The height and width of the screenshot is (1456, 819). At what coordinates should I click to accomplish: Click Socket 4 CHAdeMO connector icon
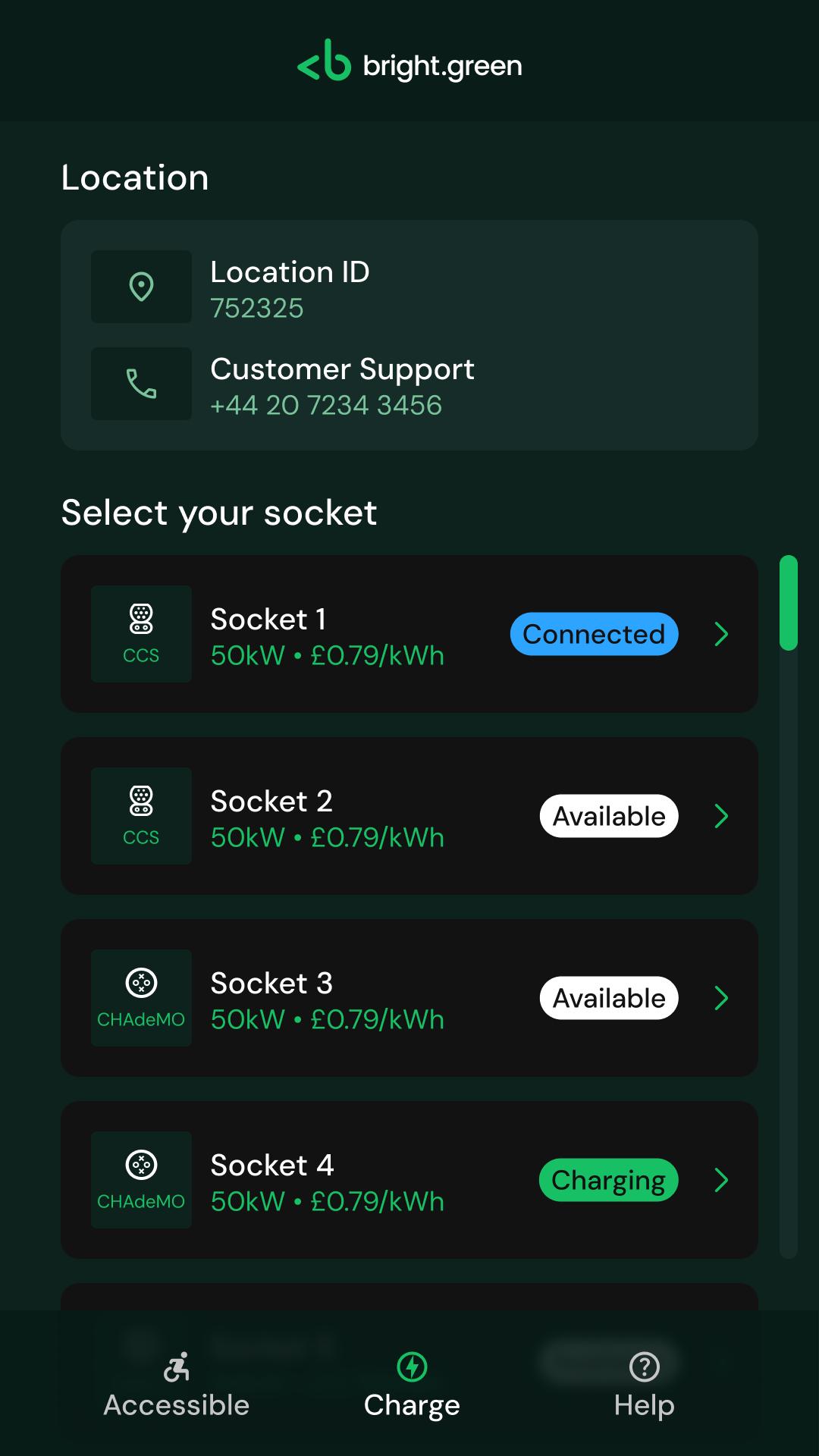tap(141, 1165)
